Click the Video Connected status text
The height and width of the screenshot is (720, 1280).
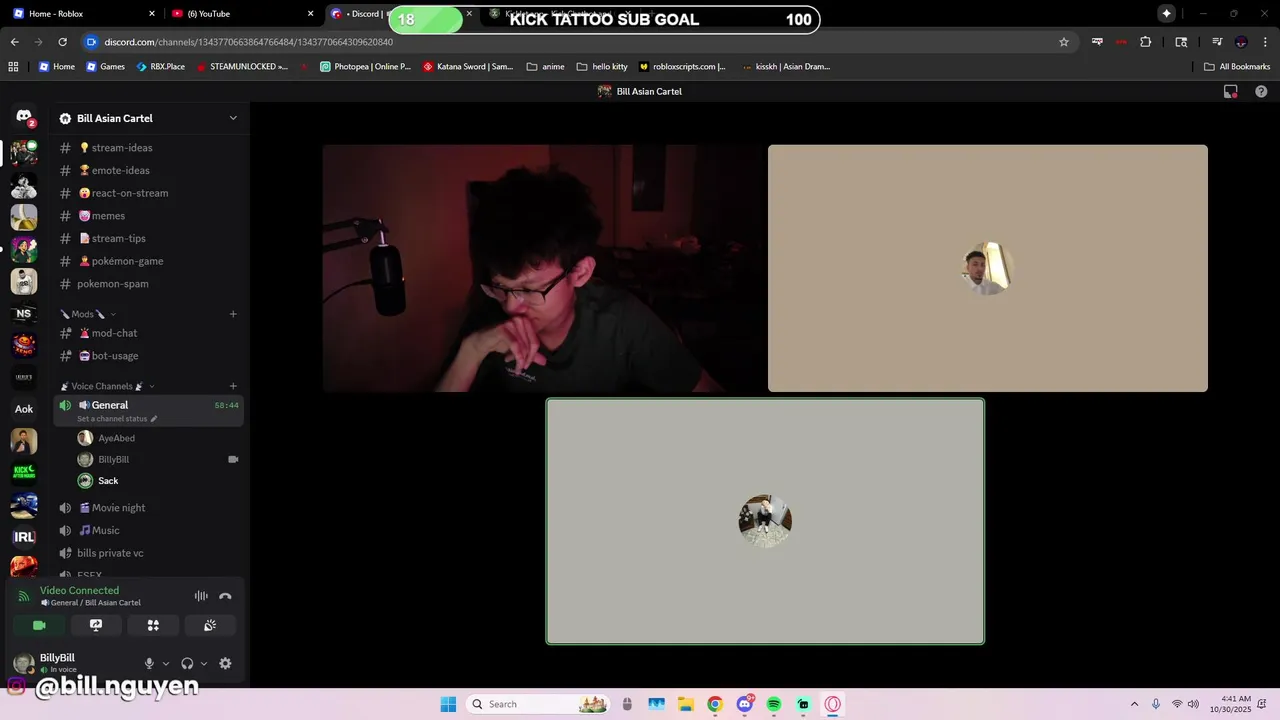tap(79, 590)
